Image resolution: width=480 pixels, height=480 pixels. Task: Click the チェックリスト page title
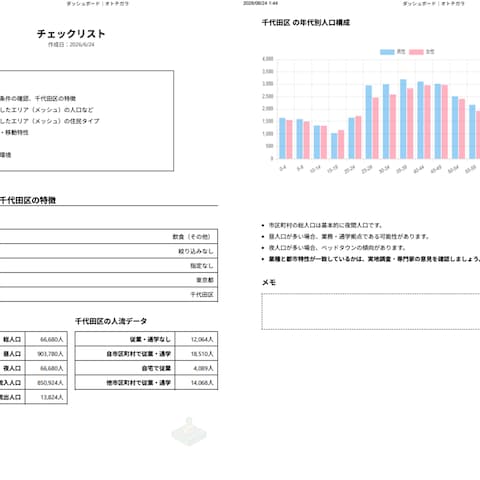coord(71,34)
